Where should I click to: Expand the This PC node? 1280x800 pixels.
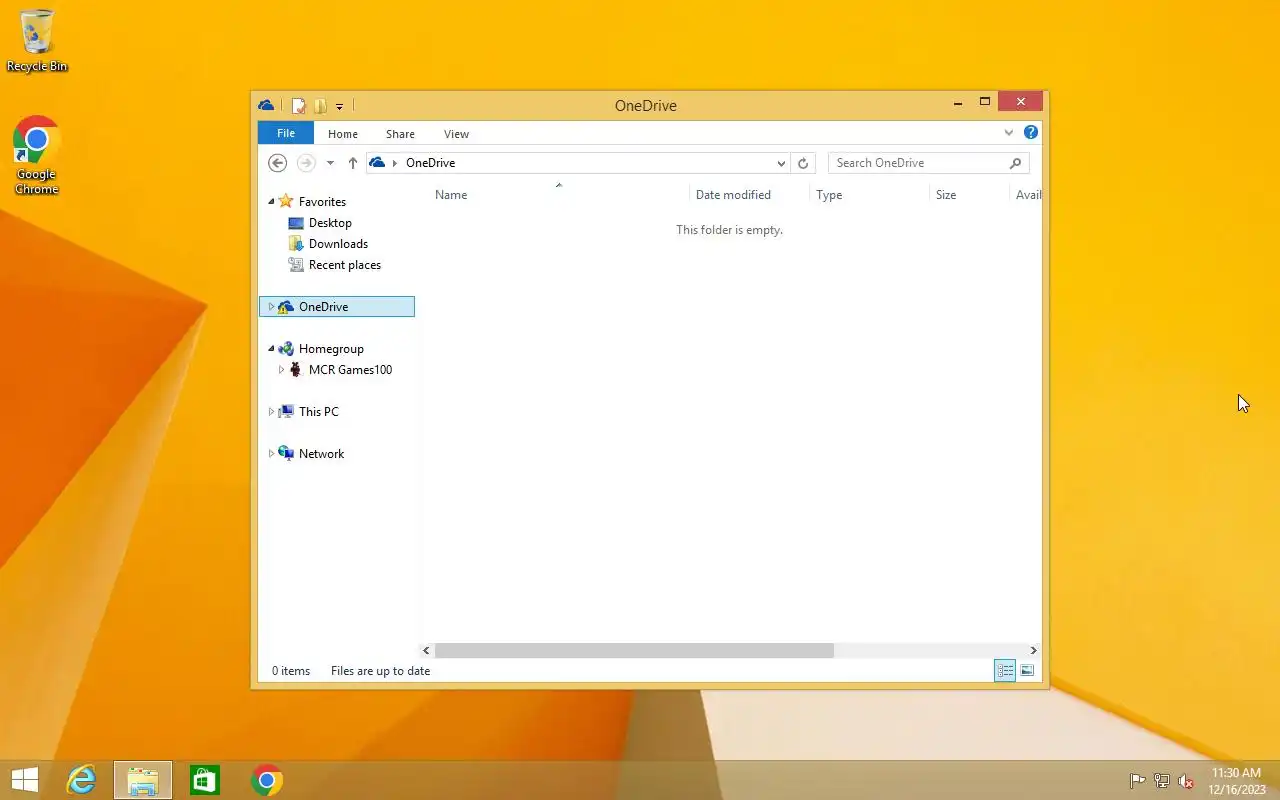(271, 412)
